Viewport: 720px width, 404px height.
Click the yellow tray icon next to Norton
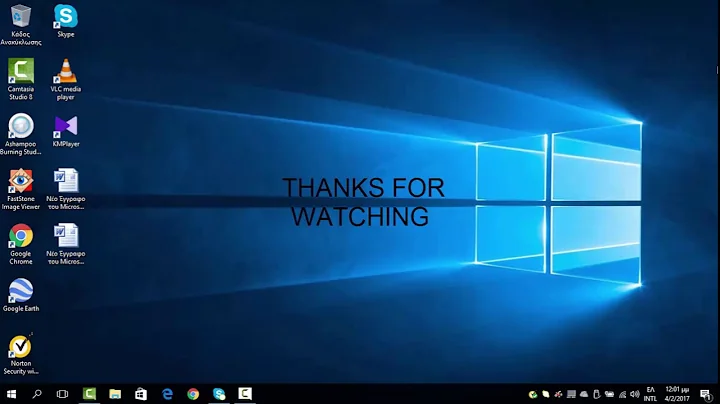[x=546, y=394]
